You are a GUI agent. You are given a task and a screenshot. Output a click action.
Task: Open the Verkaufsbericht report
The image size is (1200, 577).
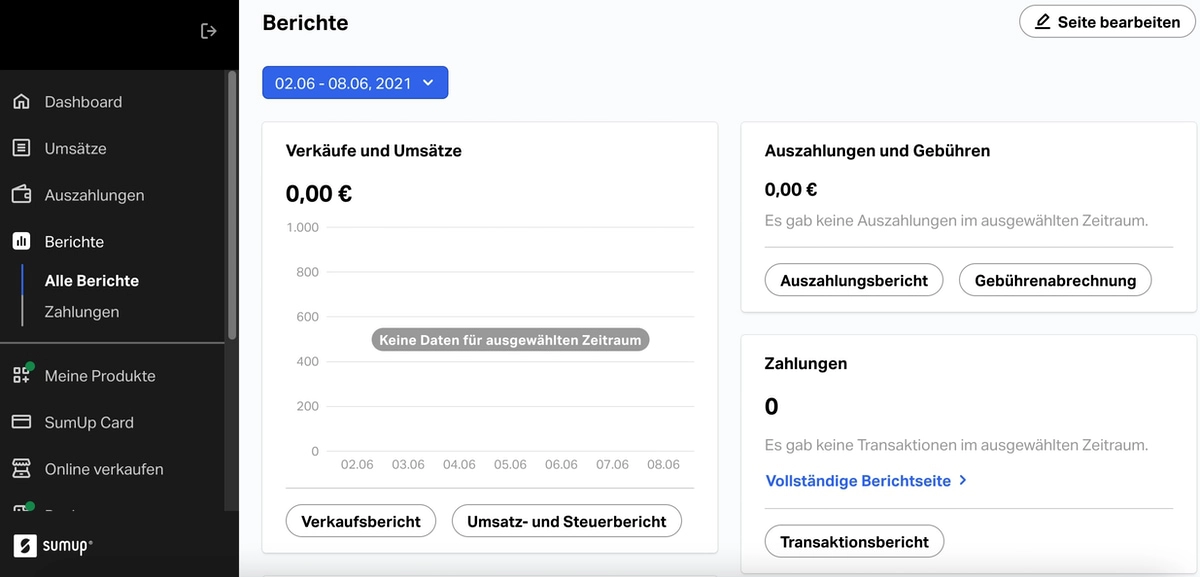pos(361,521)
